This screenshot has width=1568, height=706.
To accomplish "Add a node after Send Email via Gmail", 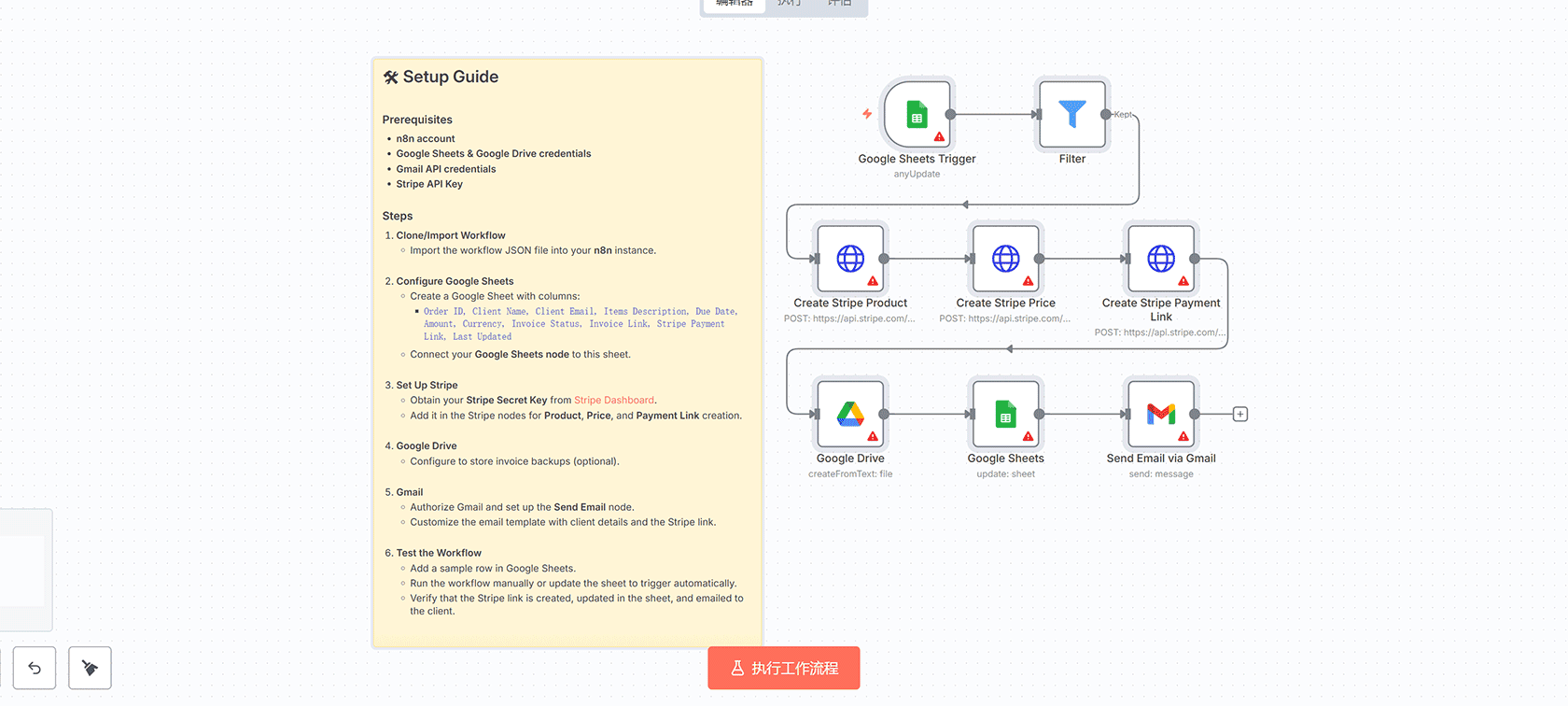I will 1239,414.
